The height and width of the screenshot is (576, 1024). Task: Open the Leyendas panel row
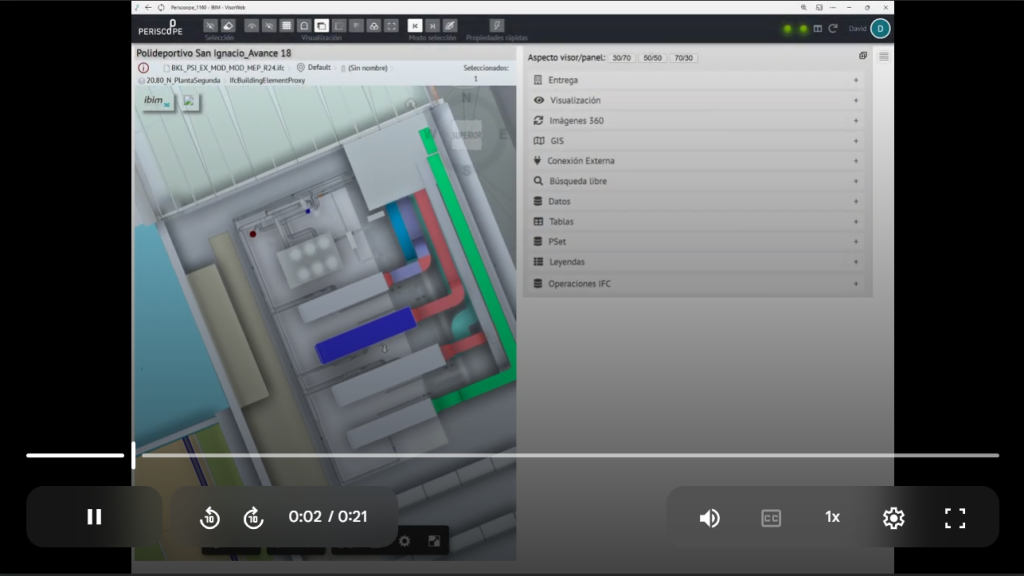tap(697, 262)
